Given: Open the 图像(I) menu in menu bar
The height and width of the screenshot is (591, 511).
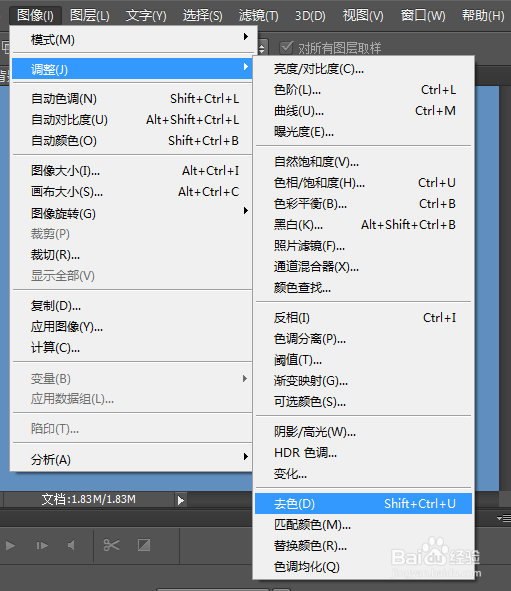Looking at the screenshot, I should [35, 15].
